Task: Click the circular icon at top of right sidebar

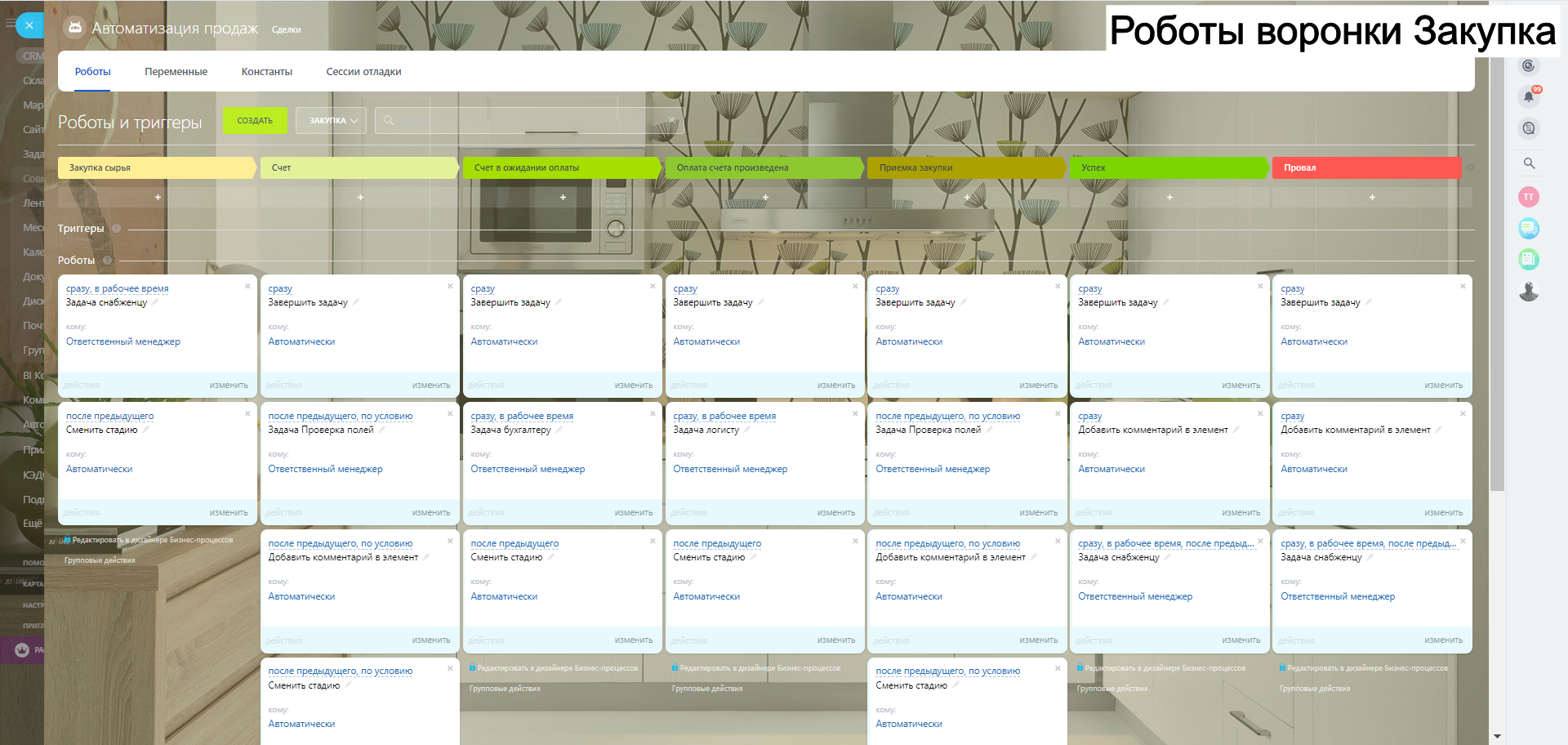Action: 1529,66
